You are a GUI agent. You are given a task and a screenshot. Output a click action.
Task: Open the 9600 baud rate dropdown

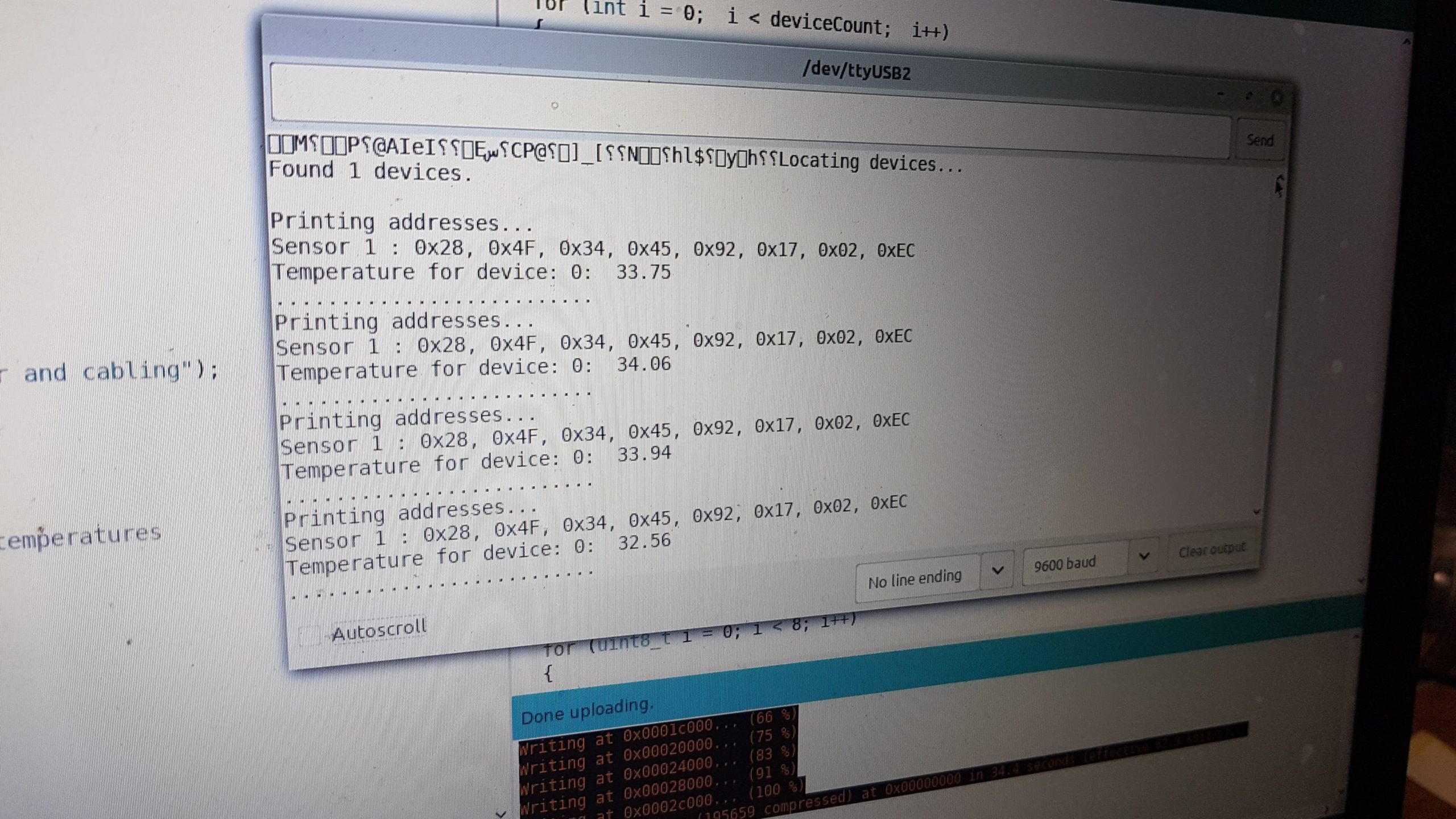1090,561
